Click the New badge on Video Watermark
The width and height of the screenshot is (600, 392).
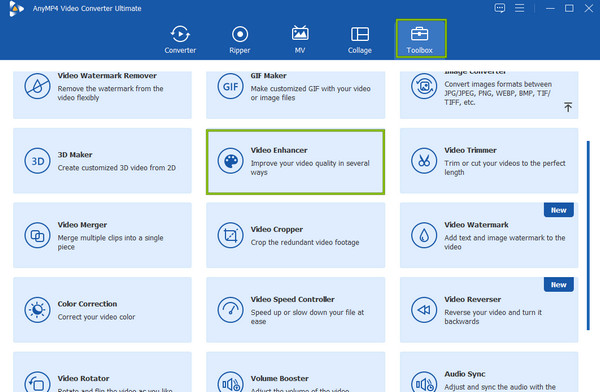pyautogui.click(x=558, y=210)
